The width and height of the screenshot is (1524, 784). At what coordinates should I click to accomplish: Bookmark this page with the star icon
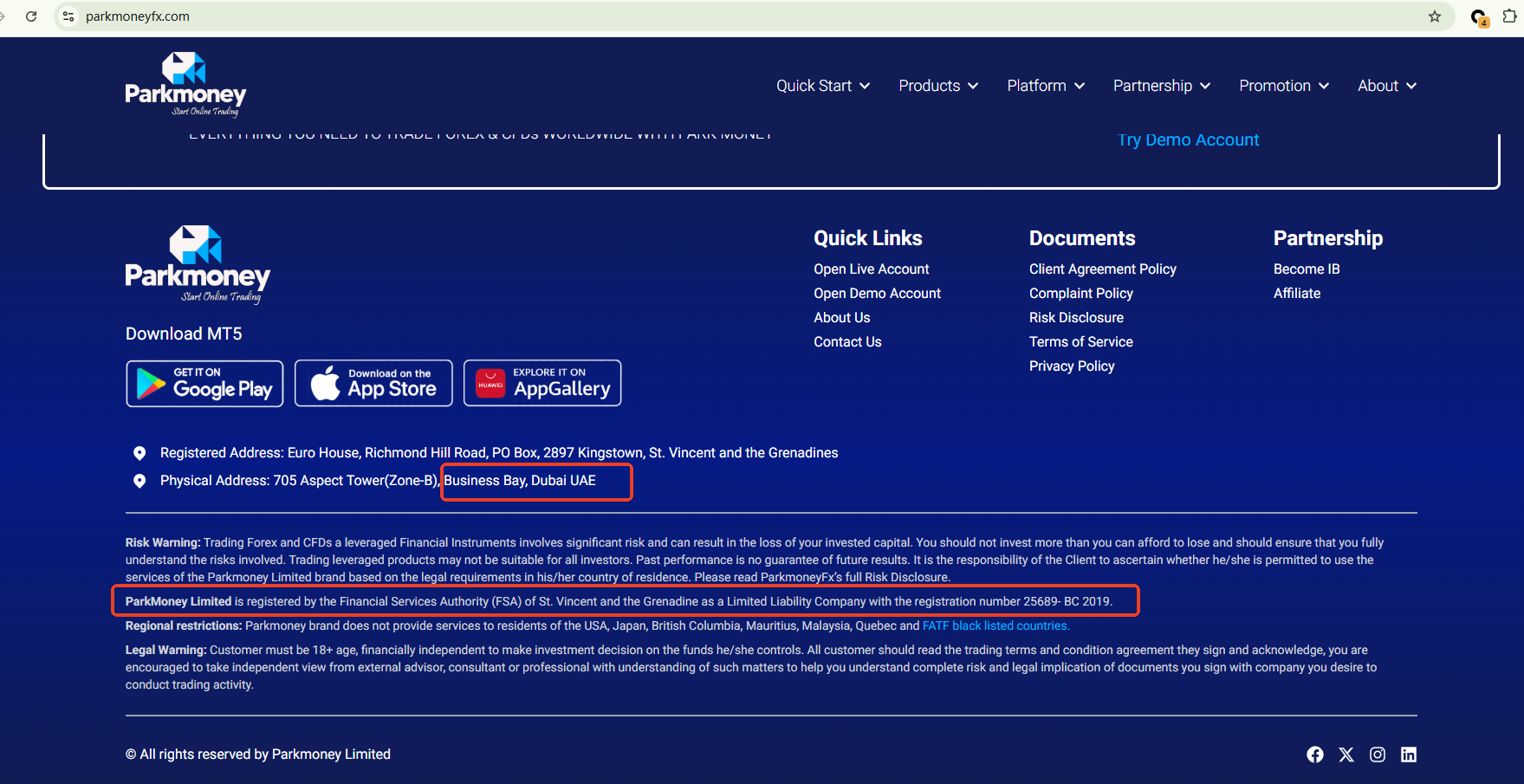pos(1435,16)
